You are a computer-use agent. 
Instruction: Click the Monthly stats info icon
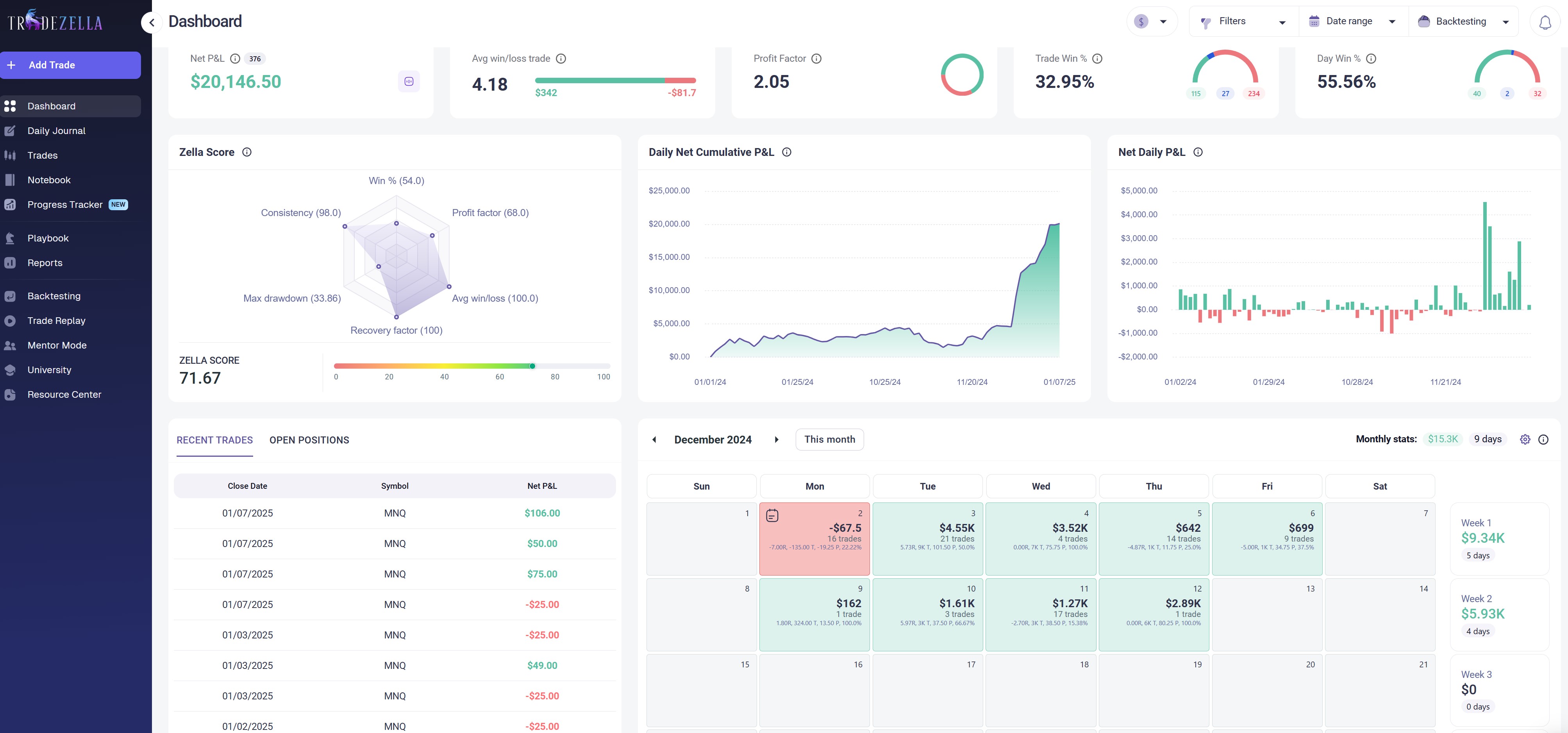point(1543,440)
